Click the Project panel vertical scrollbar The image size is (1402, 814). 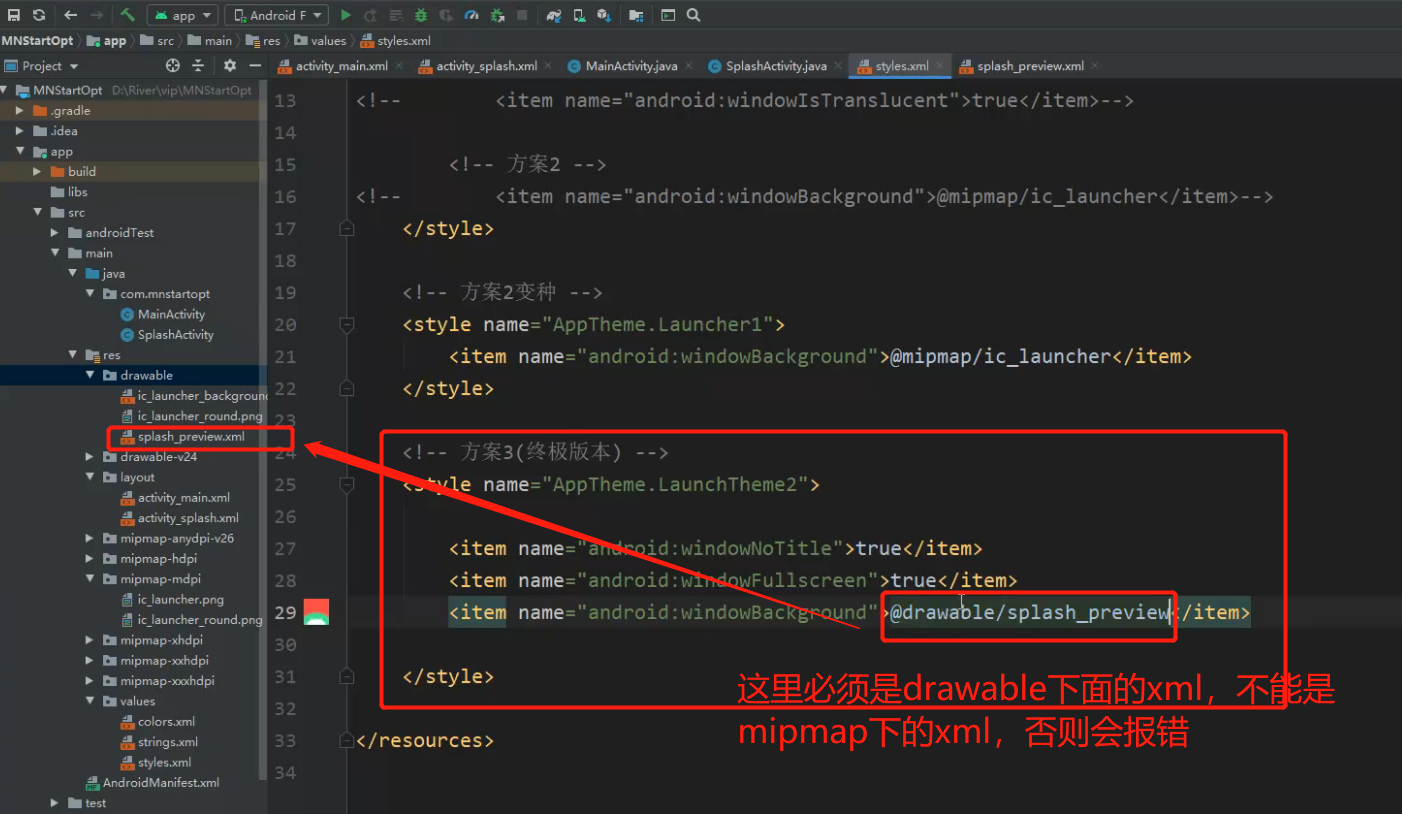point(263,430)
